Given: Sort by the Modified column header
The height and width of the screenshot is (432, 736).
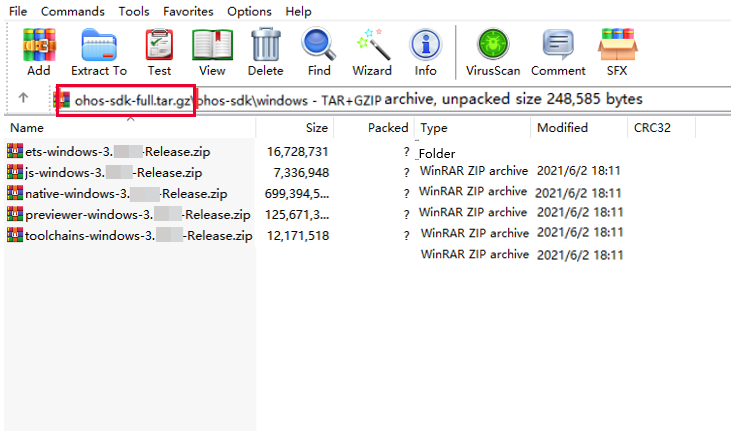Looking at the screenshot, I should point(562,128).
